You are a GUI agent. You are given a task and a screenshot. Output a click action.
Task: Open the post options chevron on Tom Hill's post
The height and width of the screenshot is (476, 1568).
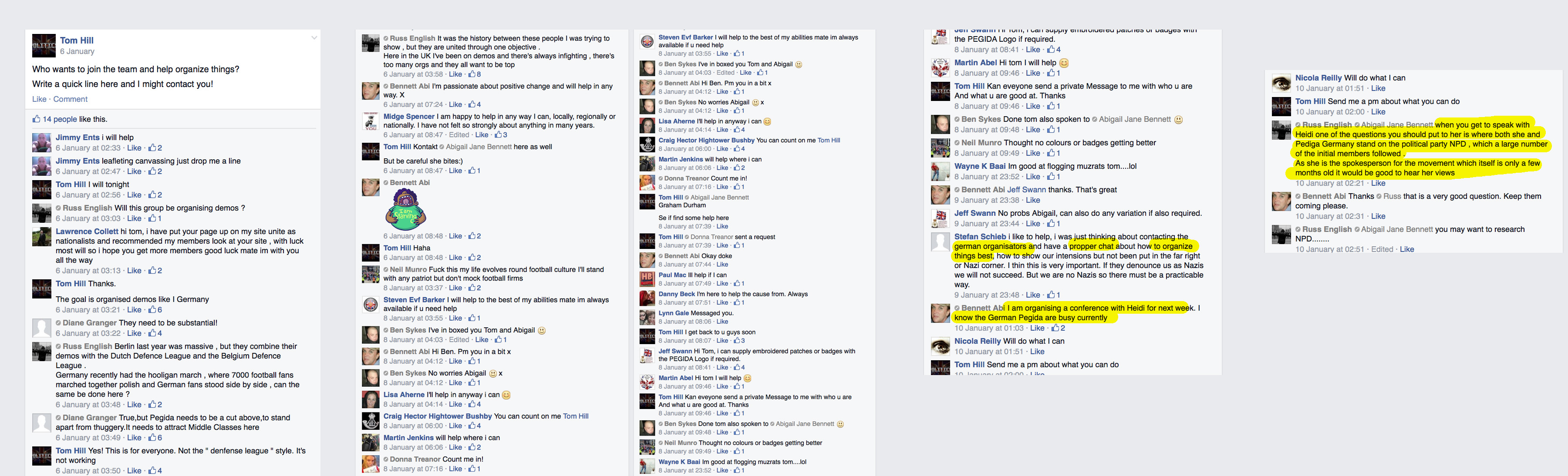pyautogui.click(x=314, y=38)
